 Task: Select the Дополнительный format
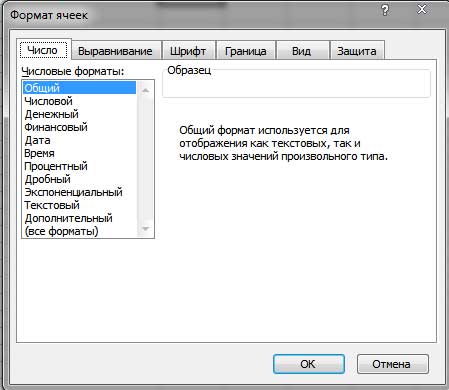pos(80,218)
